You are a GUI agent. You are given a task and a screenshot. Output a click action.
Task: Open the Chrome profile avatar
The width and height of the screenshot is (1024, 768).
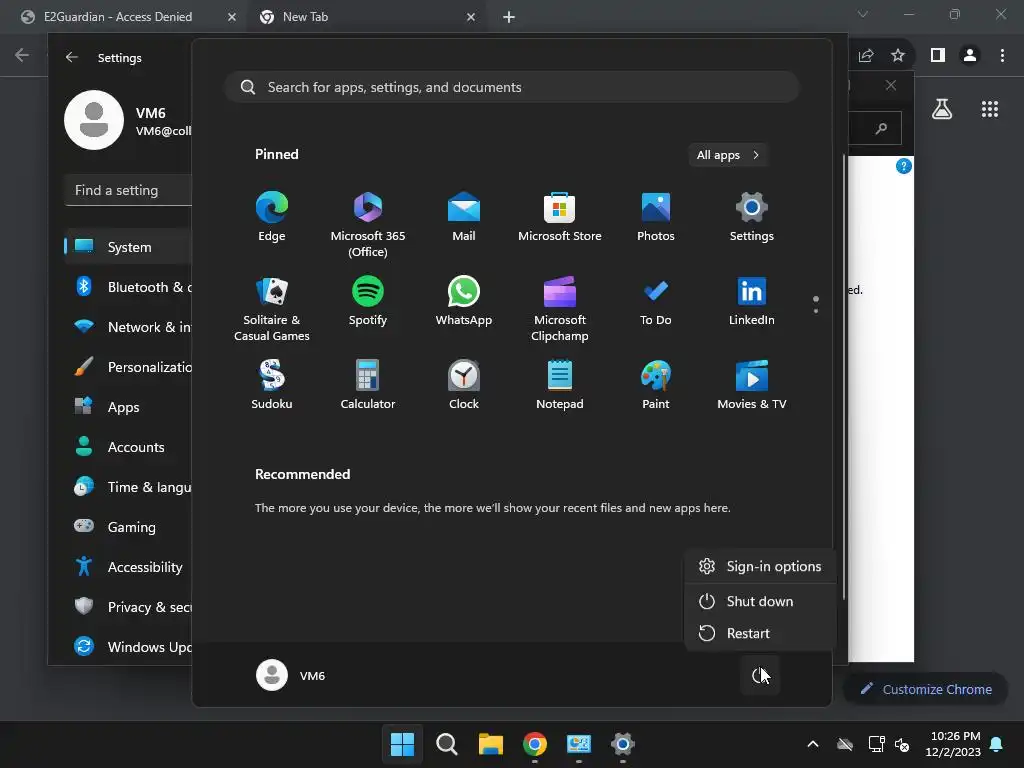click(x=970, y=56)
